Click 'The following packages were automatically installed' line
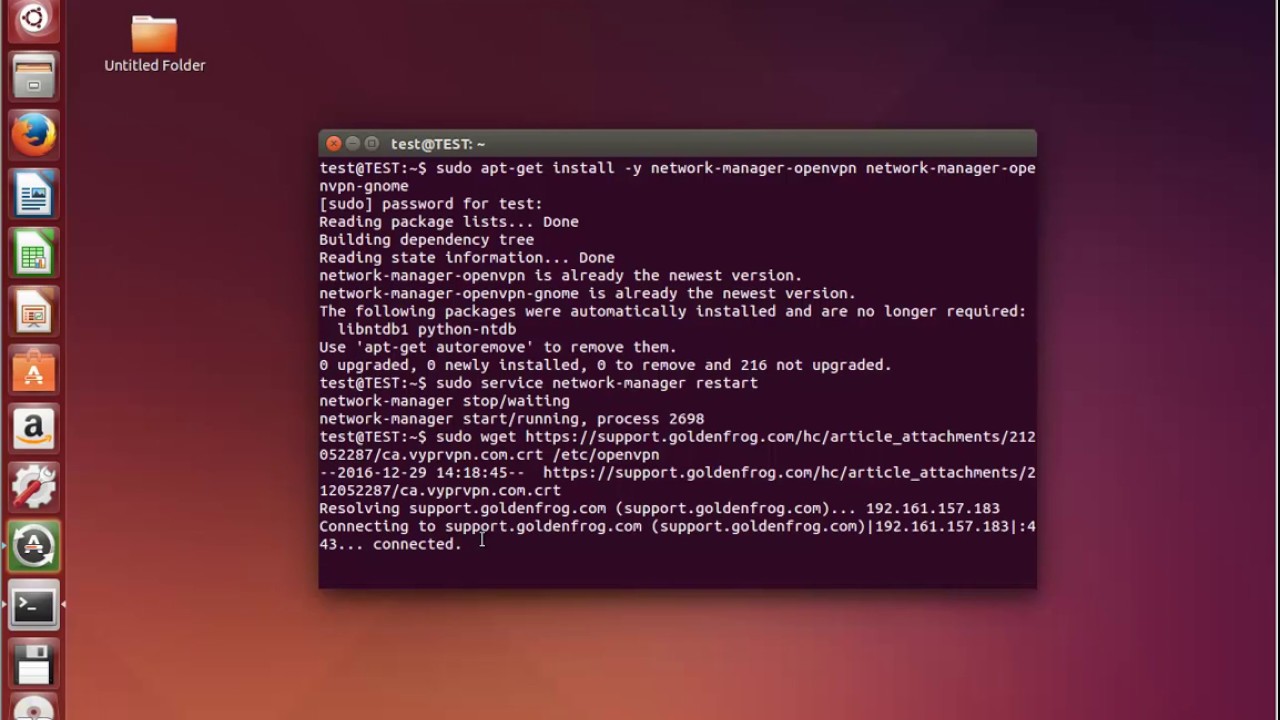The width and height of the screenshot is (1280, 720). pos(672,312)
